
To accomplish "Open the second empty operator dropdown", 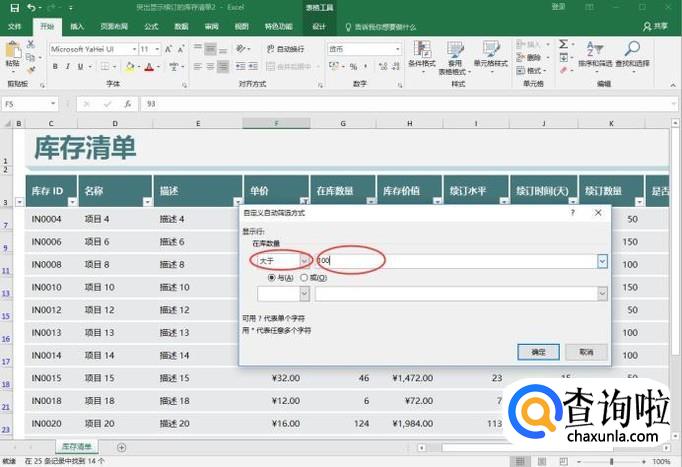I will coord(304,294).
